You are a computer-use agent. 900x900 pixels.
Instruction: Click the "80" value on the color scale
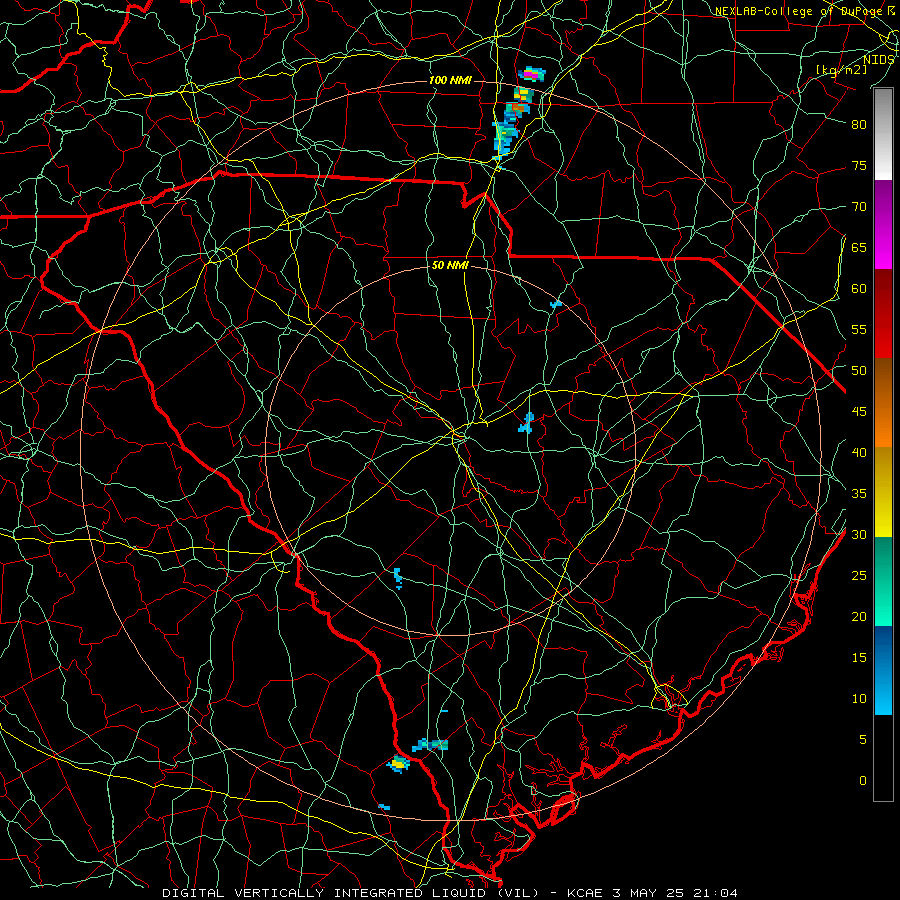click(859, 125)
